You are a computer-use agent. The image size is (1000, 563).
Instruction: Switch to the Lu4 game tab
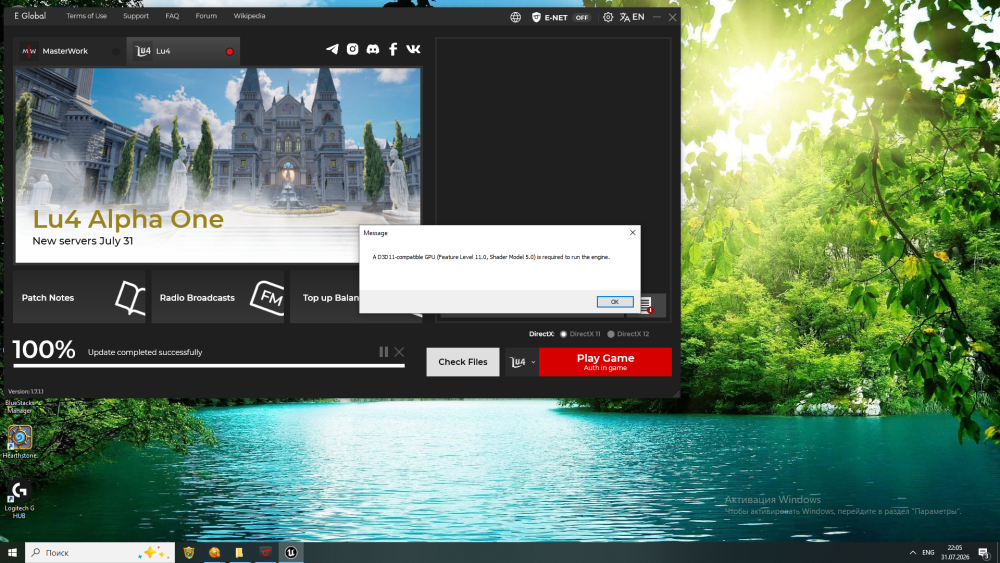183,51
